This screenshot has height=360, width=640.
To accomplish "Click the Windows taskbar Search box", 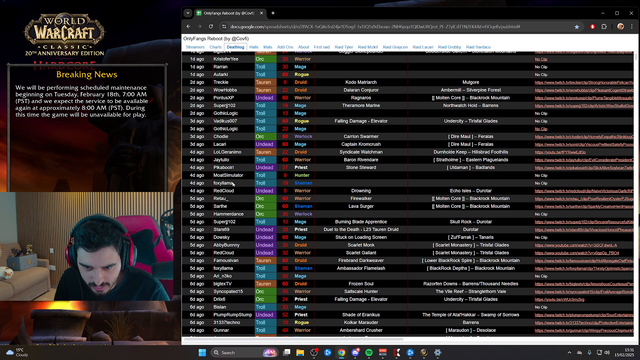I will point(244,353).
